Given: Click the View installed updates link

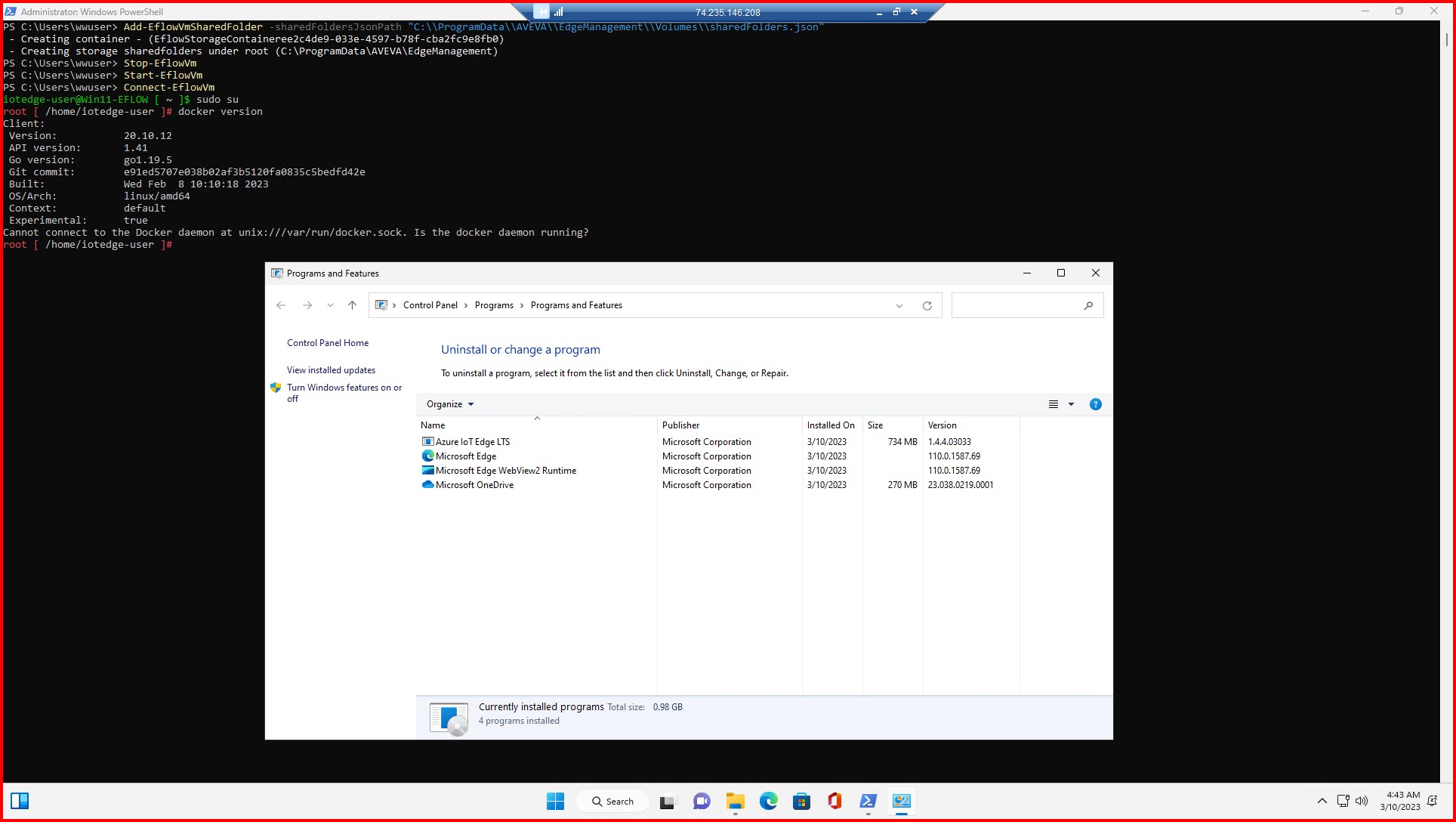Looking at the screenshot, I should [331, 370].
